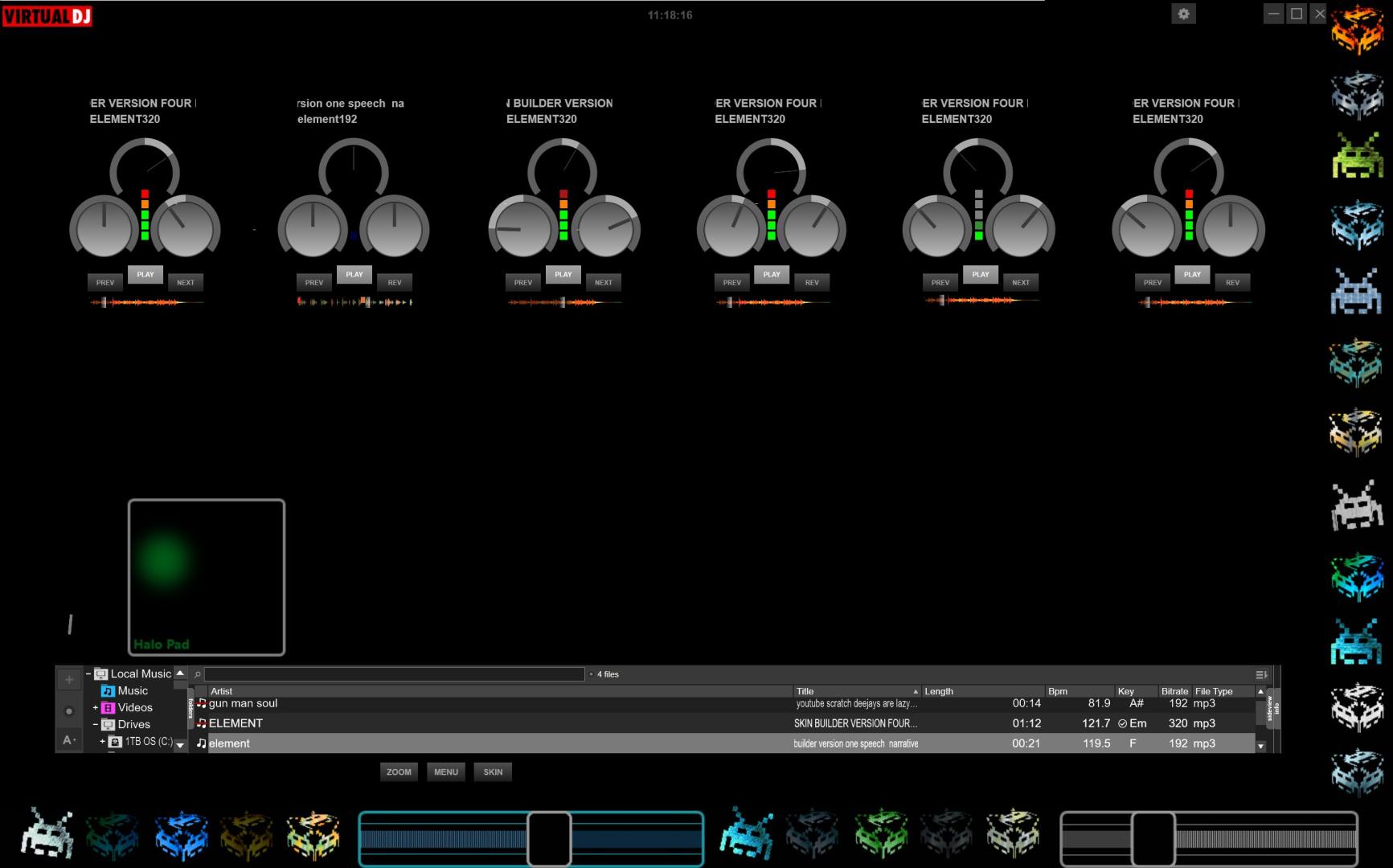This screenshot has height=868, width=1393.
Task: Toggle the folders panel tab
Action: (x=191, y=708)
